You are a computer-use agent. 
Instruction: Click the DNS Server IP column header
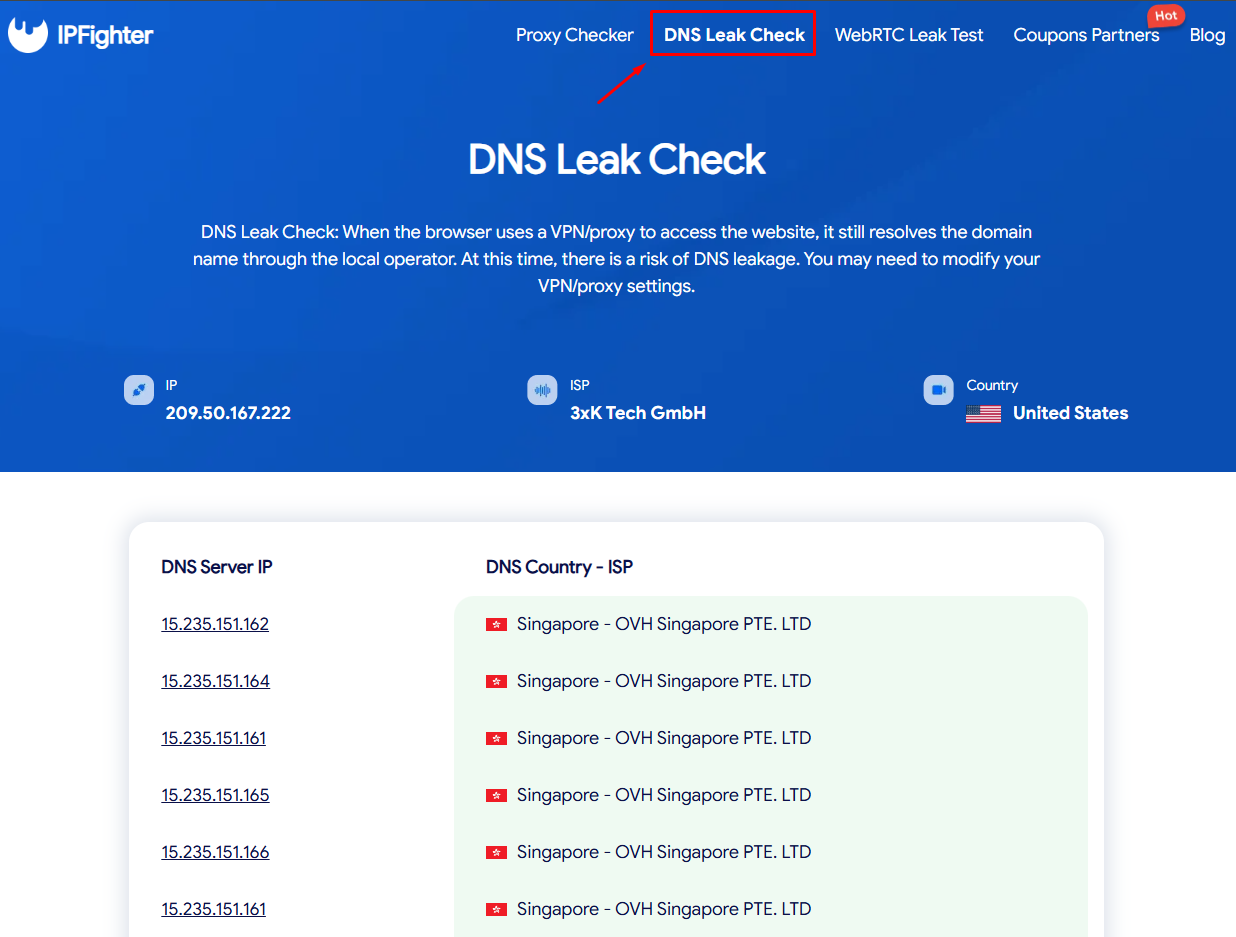(x=217, y=567)
